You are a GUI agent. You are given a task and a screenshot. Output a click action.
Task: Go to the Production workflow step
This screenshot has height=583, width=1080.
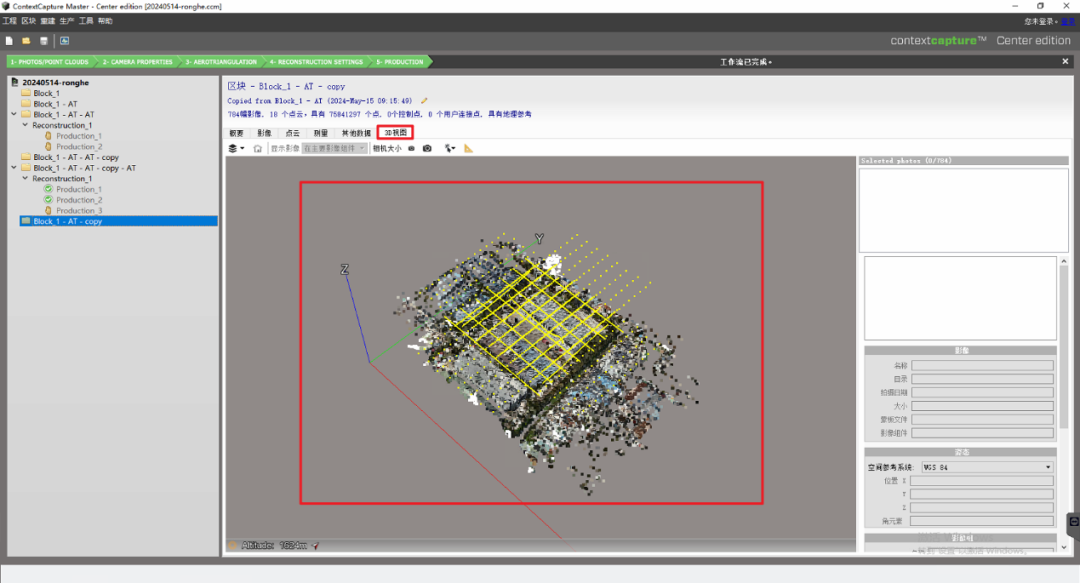(x=400, y=62)
